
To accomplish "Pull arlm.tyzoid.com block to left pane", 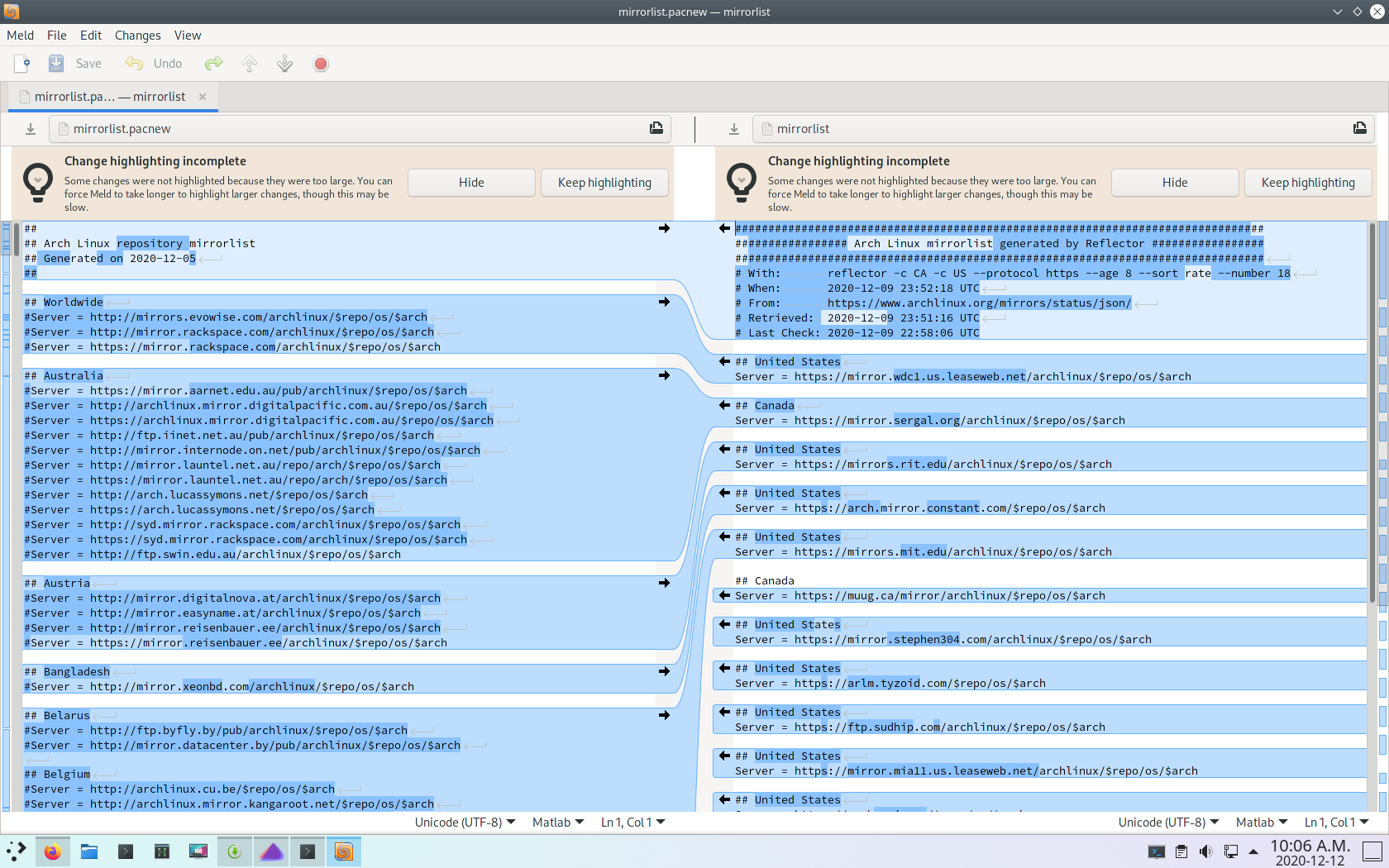I will [x=724, y=668].
